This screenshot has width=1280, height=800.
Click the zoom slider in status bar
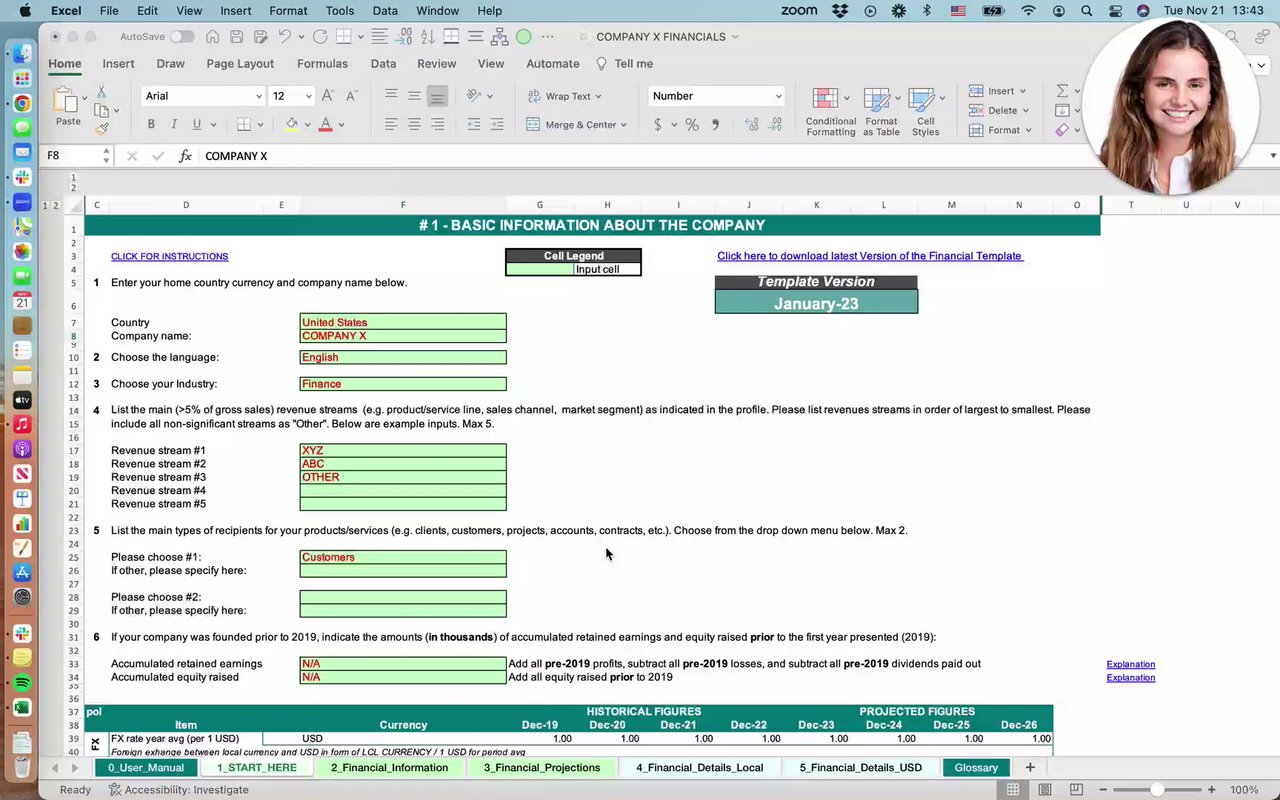1156,790
